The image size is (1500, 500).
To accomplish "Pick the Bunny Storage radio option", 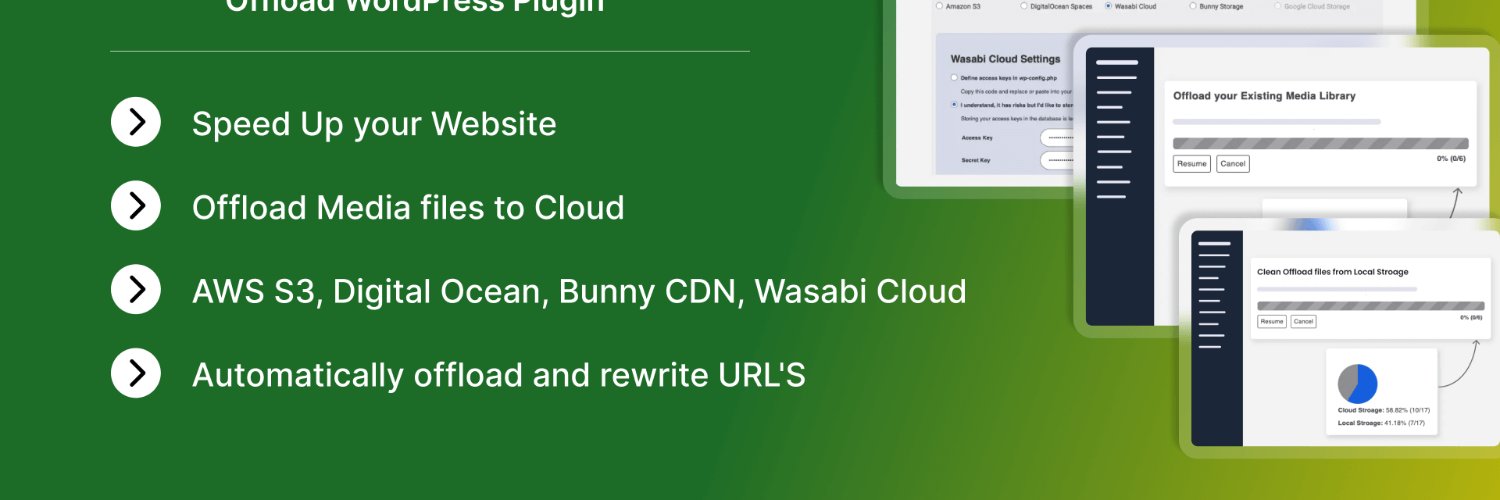I will [x=1193, y=6].
